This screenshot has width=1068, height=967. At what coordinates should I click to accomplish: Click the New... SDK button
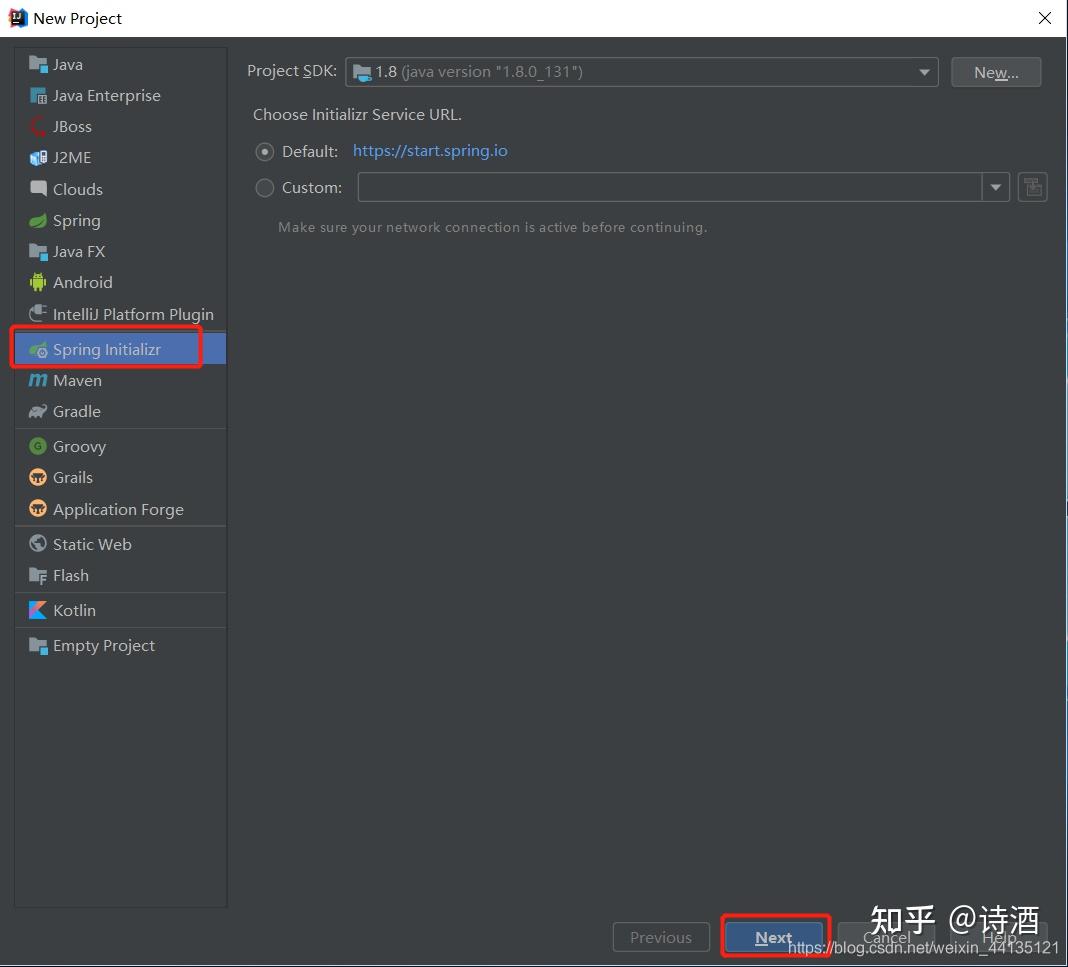pyautogui.click(x=996, y=72)
